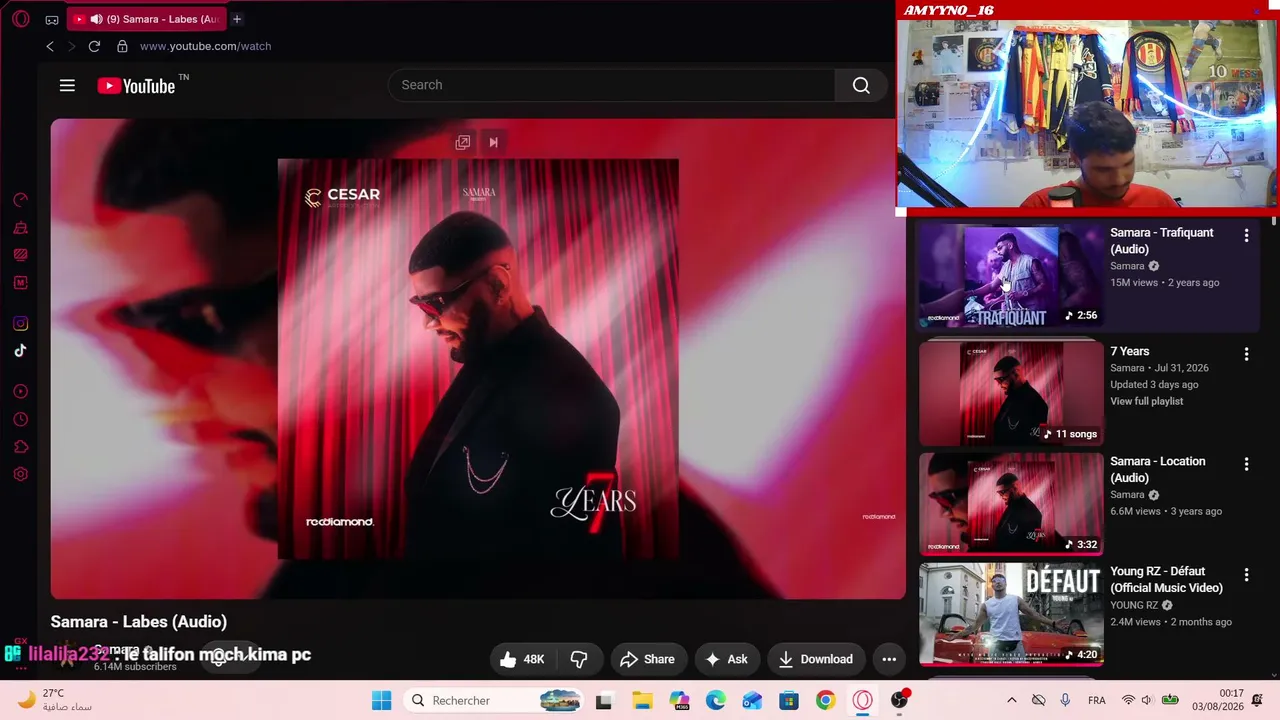This screenshot has width=1280, height=720.
Task: Pop out video into separate window
Action: pos(462,142)
